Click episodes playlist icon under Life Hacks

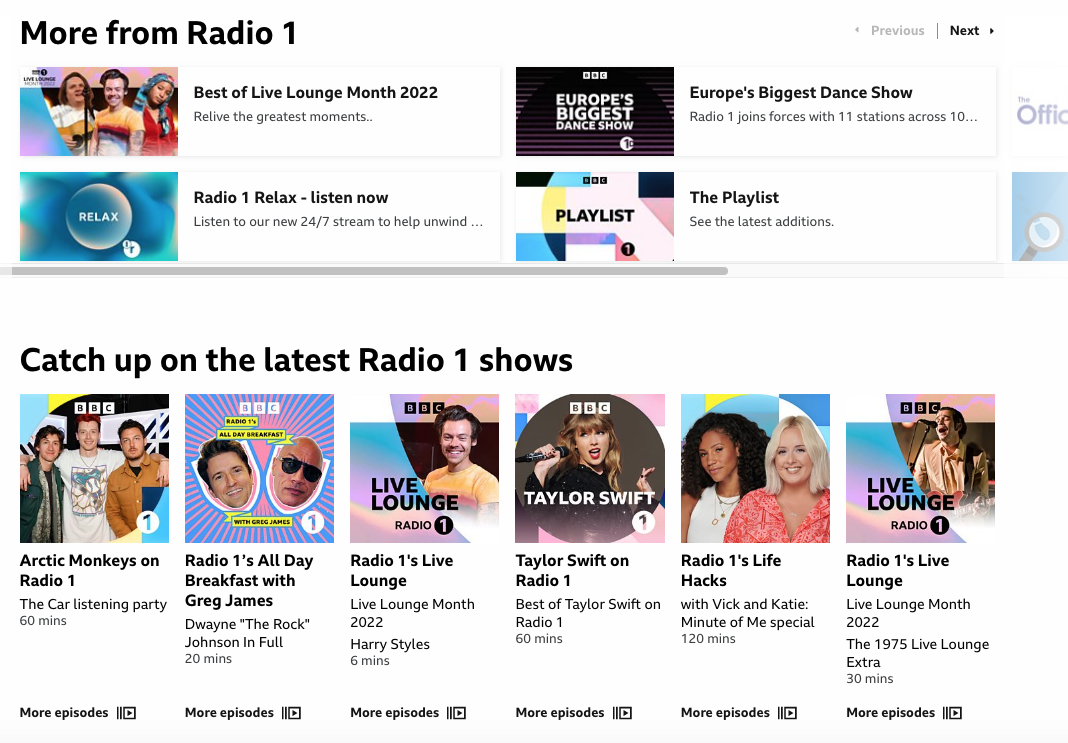pos(787,713)
